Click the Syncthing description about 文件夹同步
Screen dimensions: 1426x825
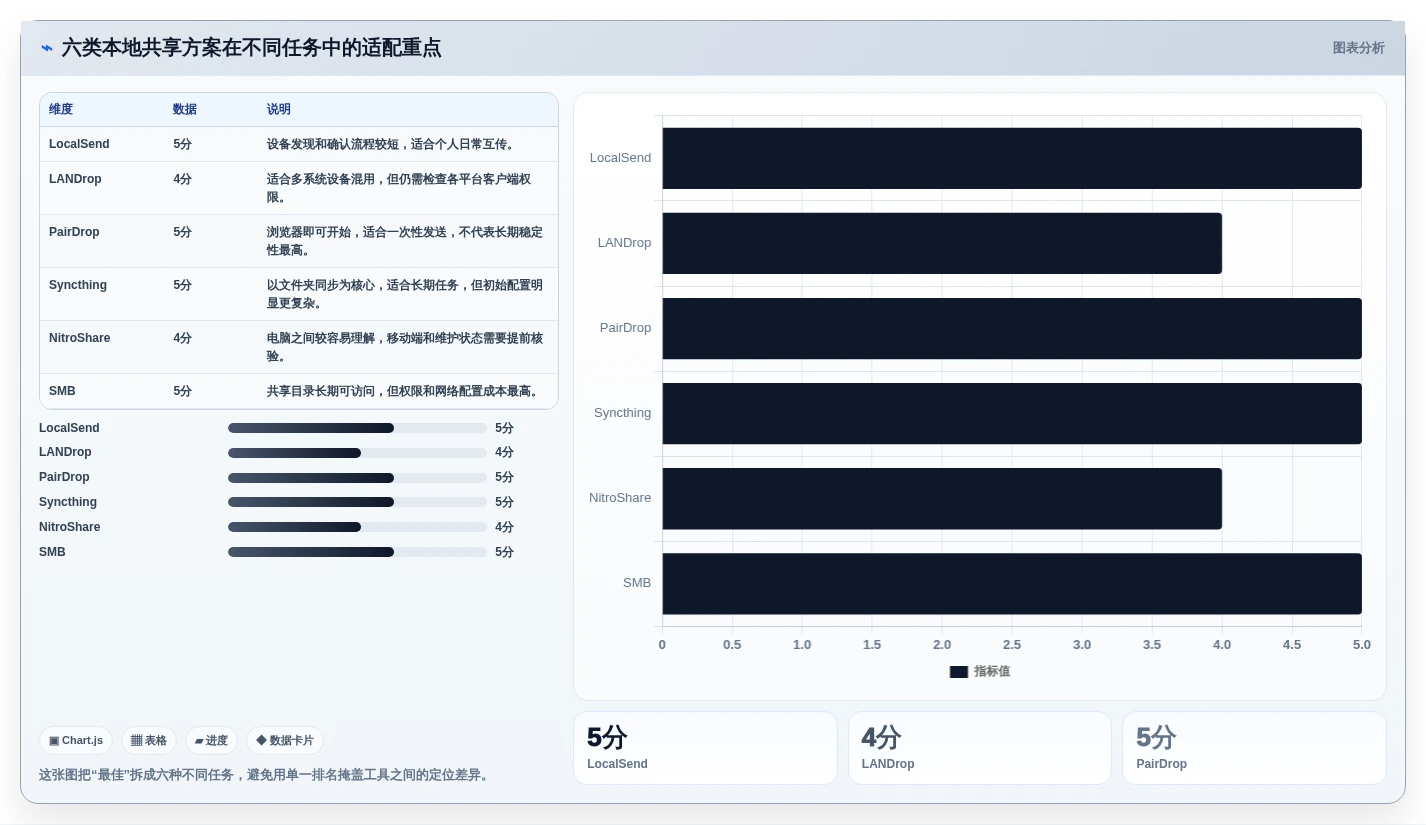click(x=405, y=294)
